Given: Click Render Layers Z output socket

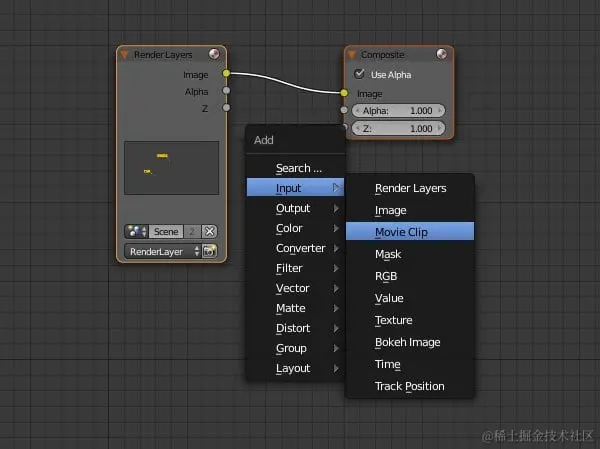Looking at the screenshot, I should (227, 108).
